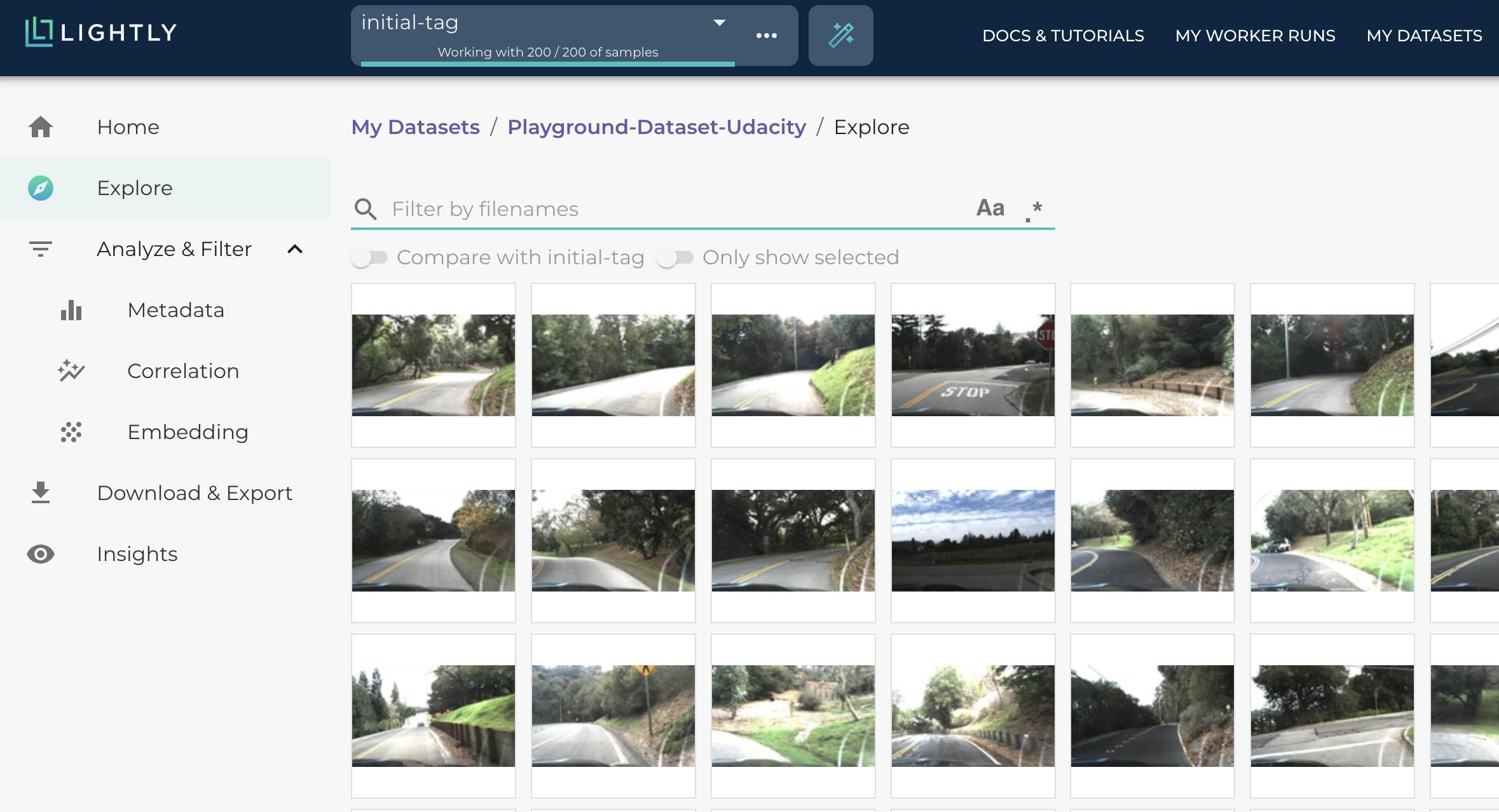Open Docs & Tutorials link
Viewport: 1499px width, 812px height.
pyautogui.click(x=1063, y=36)
